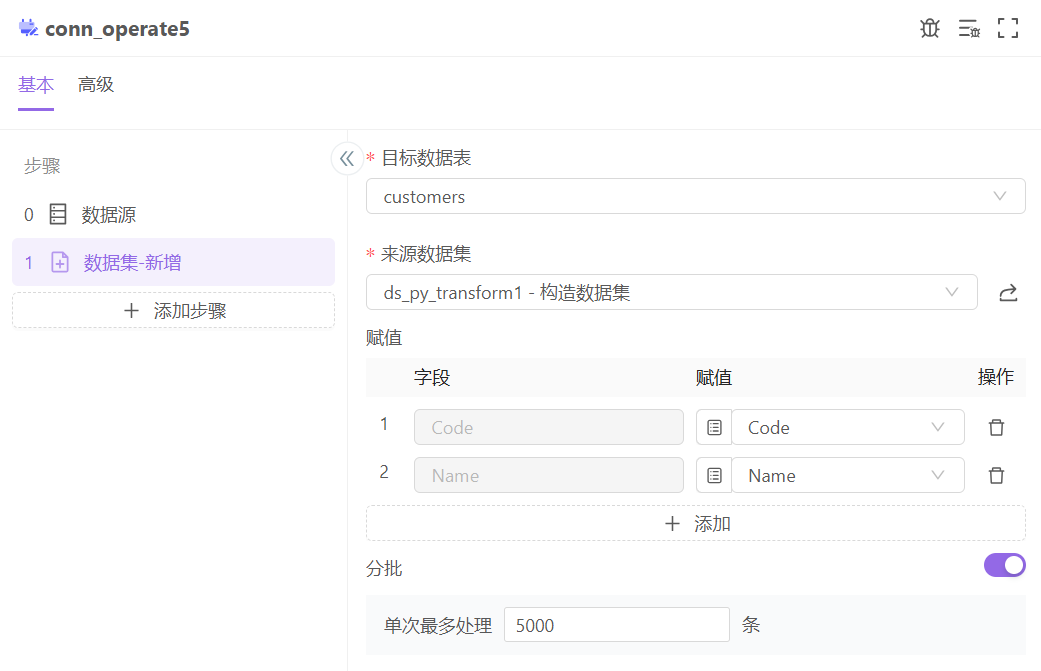Click the 步骤 heading label
Viewport: 1041px width, 671px height.
tap(42, 166)
